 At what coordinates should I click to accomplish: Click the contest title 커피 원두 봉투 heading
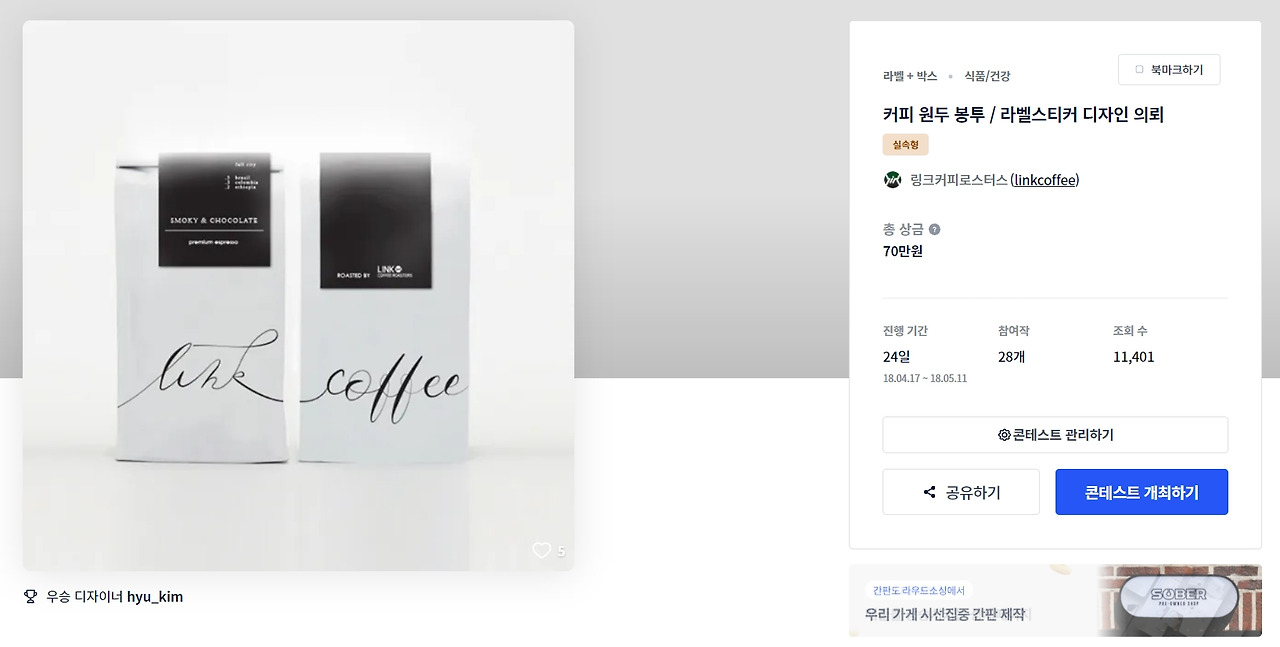click(x=1023, y=114)
